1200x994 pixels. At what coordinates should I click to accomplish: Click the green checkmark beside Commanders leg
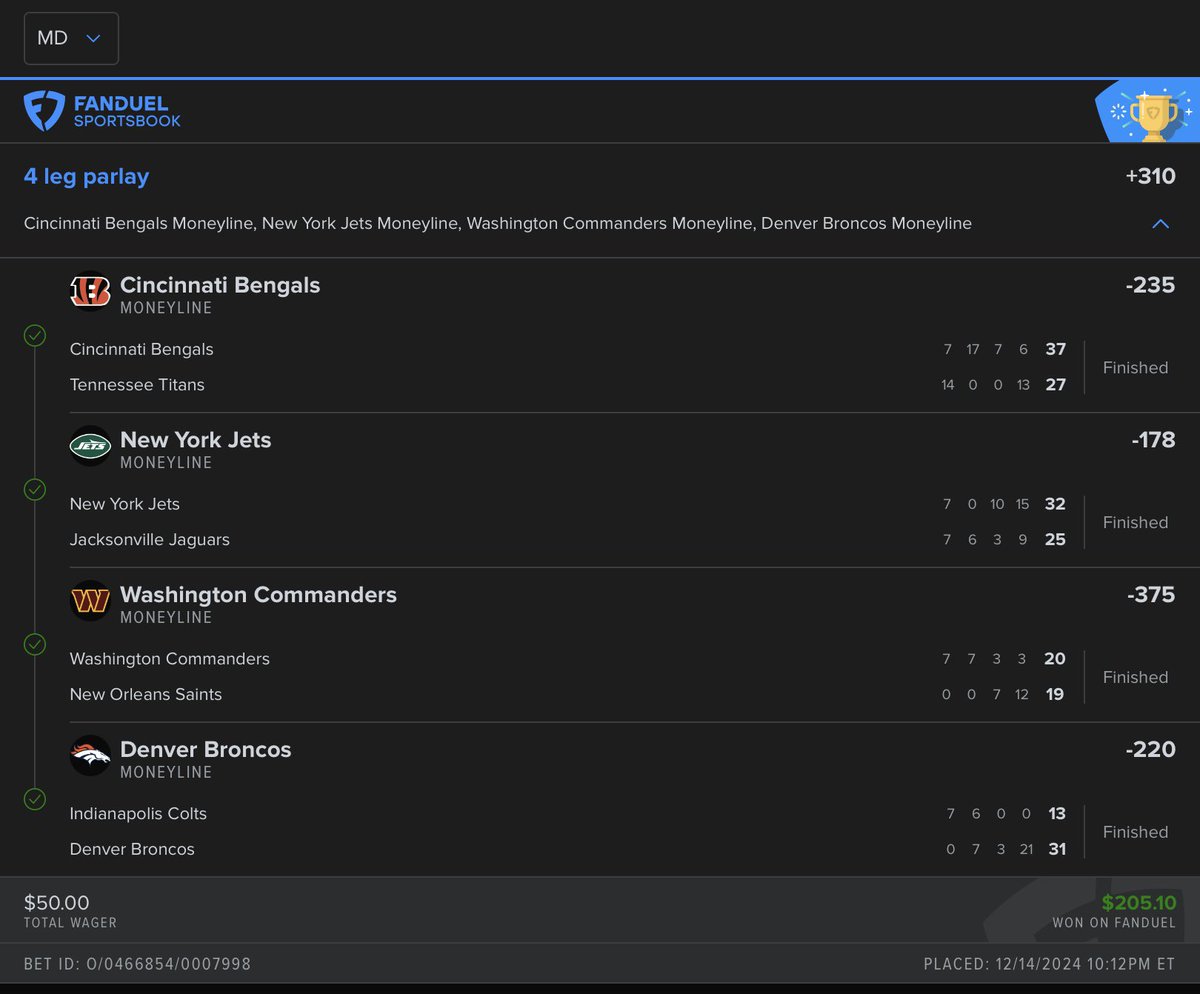pos(35,644)
